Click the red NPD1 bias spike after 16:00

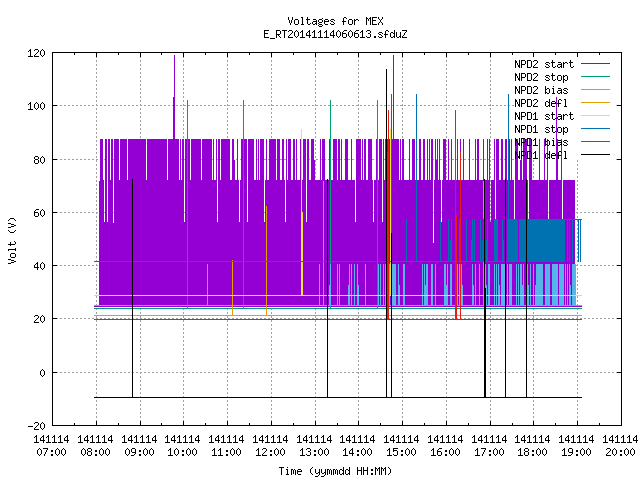[456, 215]
